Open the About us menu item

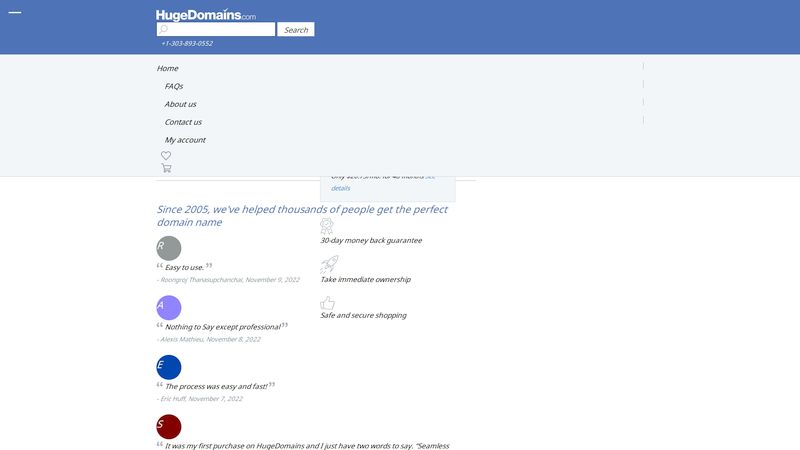(180, 104)
